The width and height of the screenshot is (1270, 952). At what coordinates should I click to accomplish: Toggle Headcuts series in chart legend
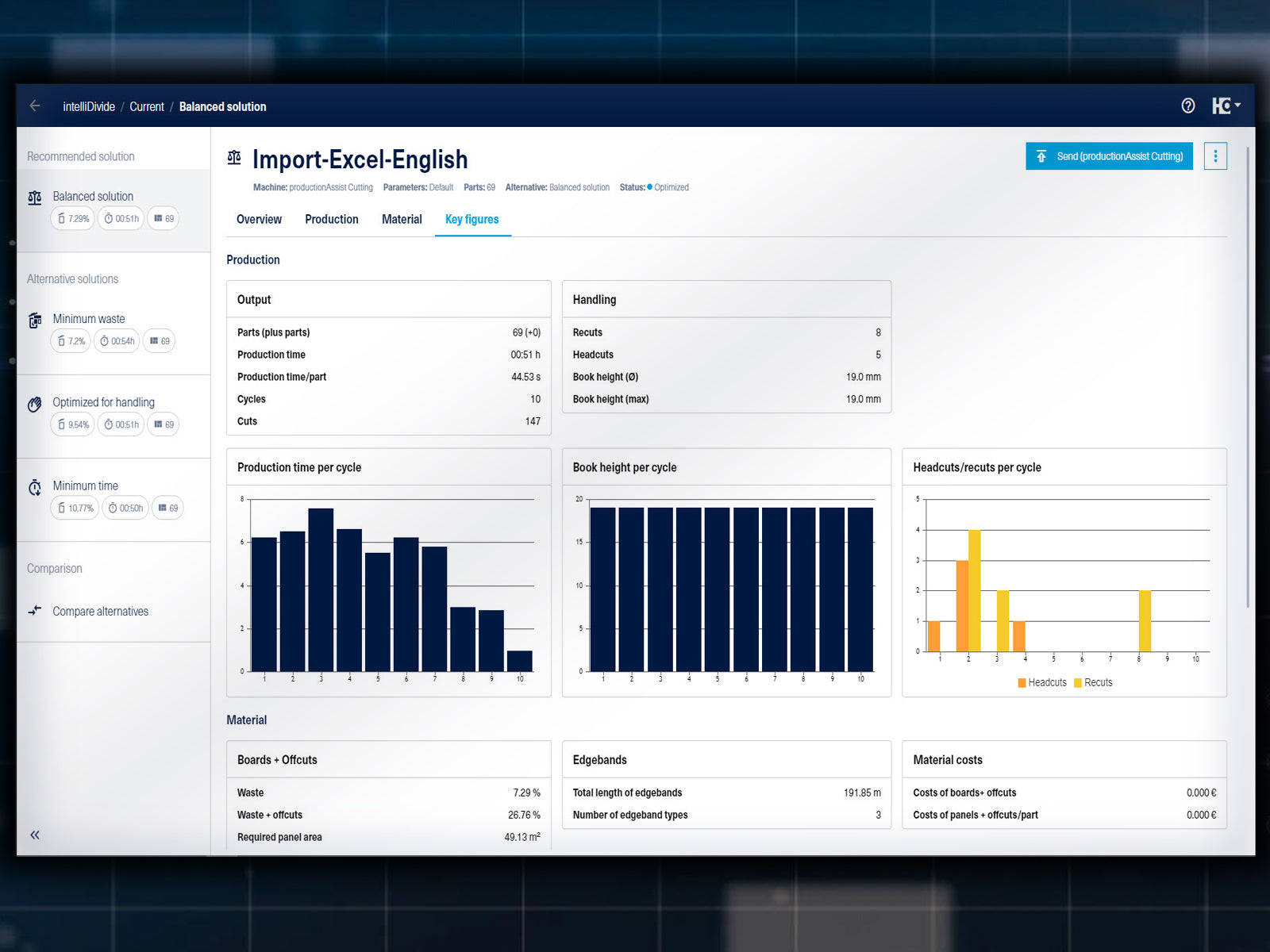pyautogui.click(x=1042, y=682)
